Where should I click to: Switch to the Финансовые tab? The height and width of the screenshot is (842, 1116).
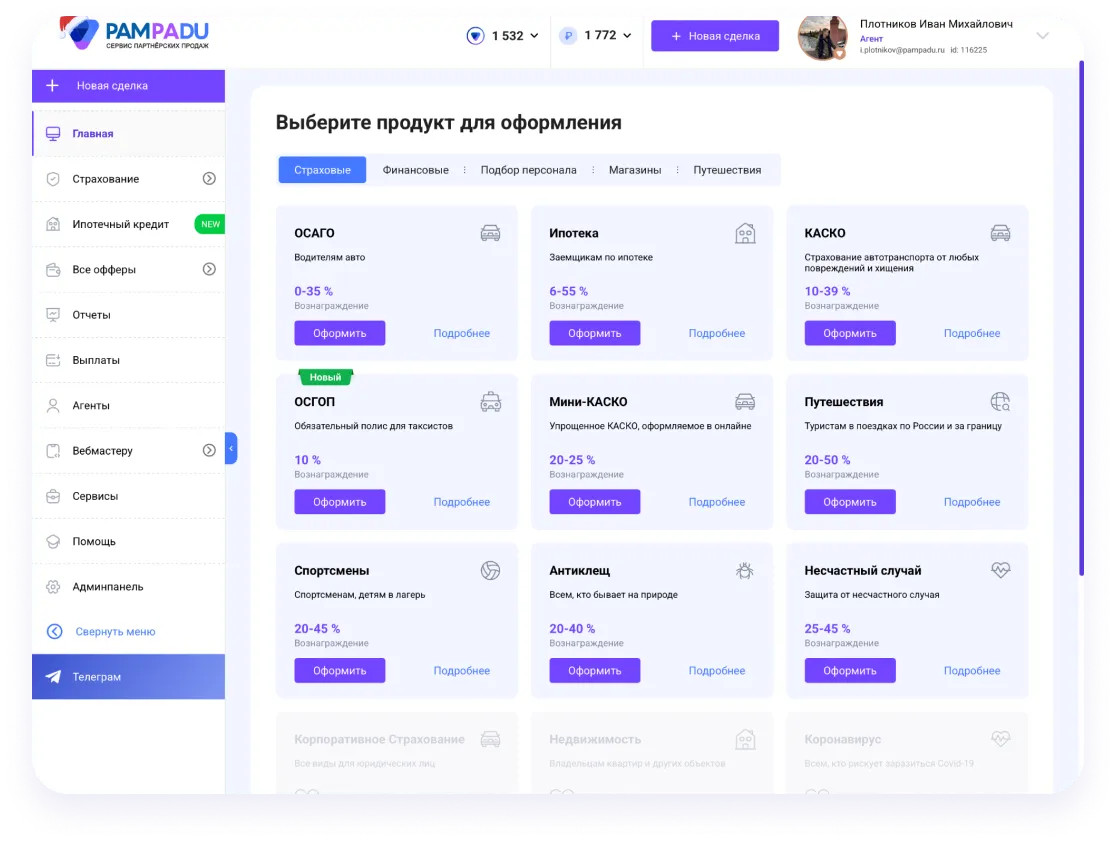pyautogui.click(x=415, y=170)
